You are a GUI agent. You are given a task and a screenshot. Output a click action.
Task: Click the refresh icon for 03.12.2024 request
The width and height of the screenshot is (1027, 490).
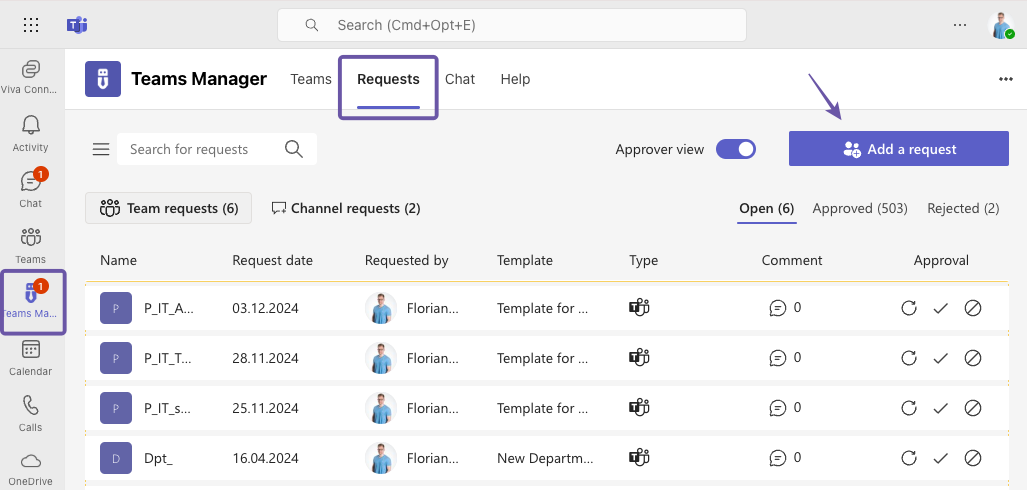pyautogui.click(x=908, y=308)
